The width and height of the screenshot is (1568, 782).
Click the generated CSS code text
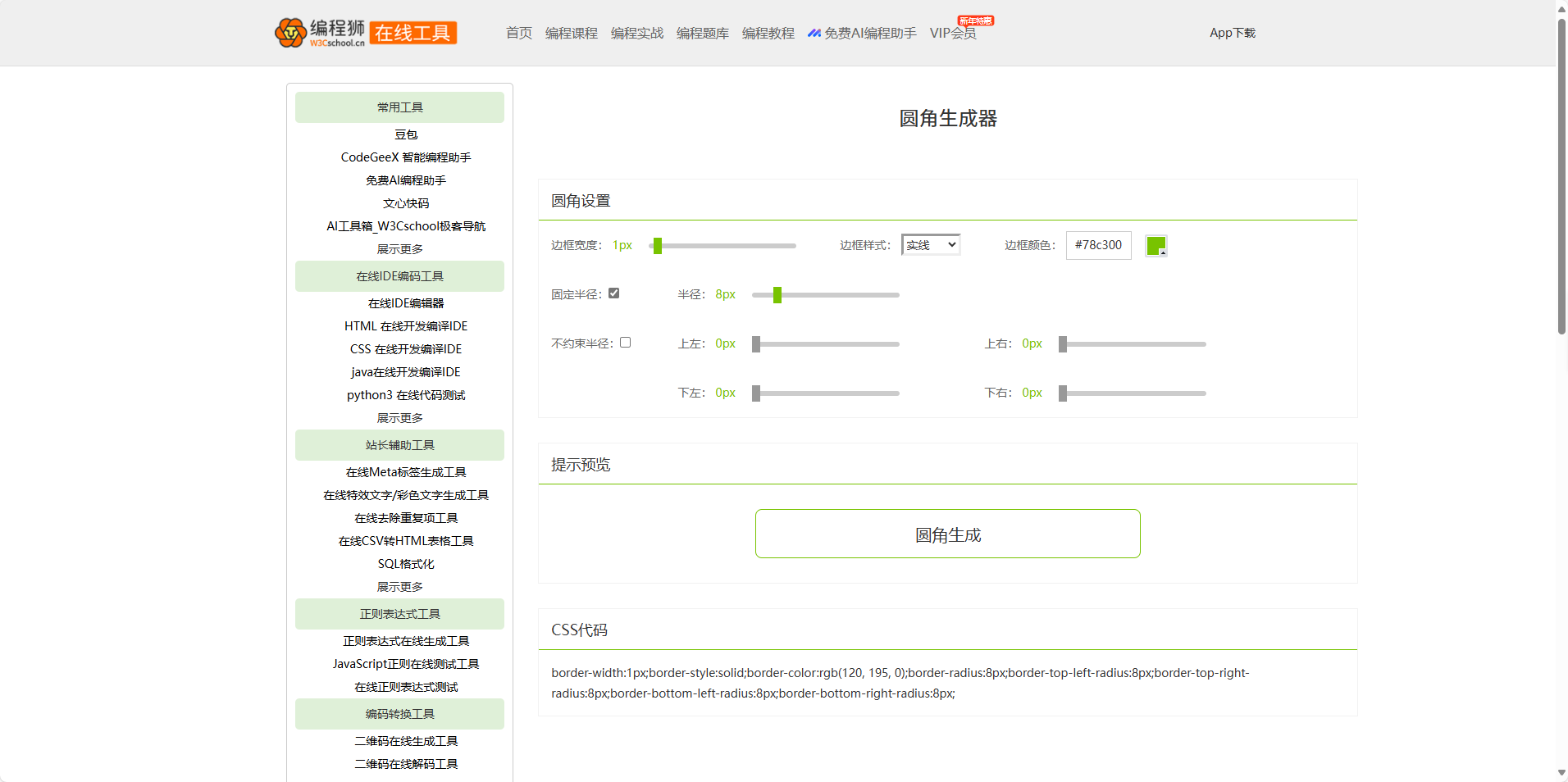click(x=900, y=683)
